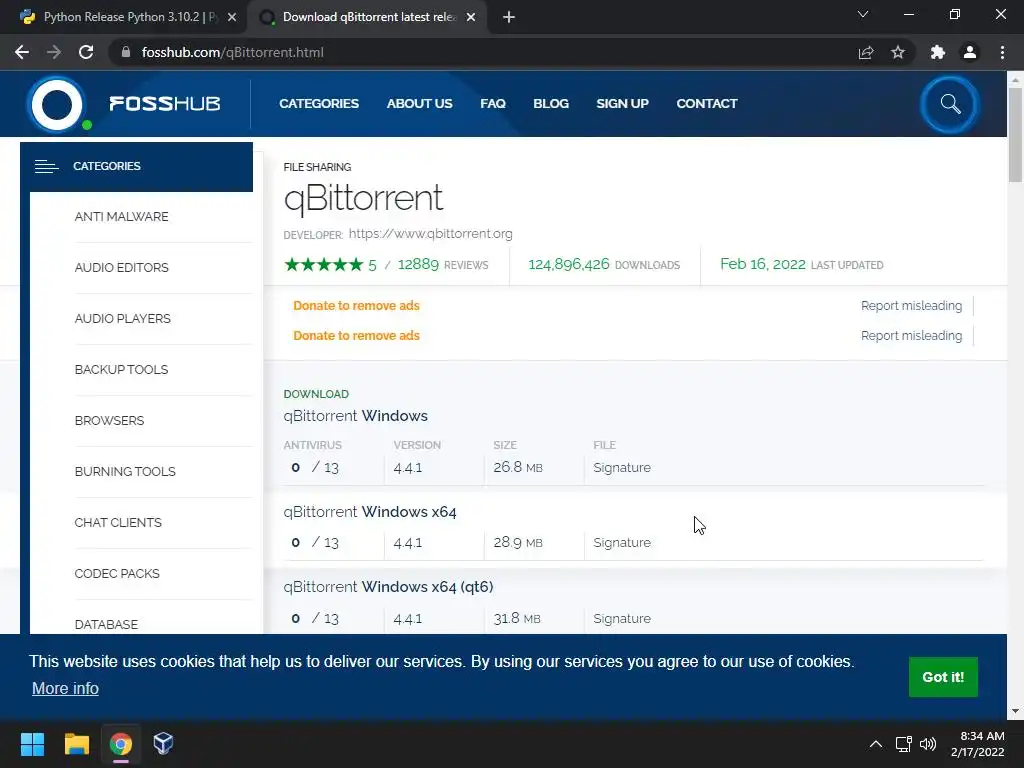This screenshot has width=1024, height=768.
Task: Click the network tray icon
Action: click(904, 744)
